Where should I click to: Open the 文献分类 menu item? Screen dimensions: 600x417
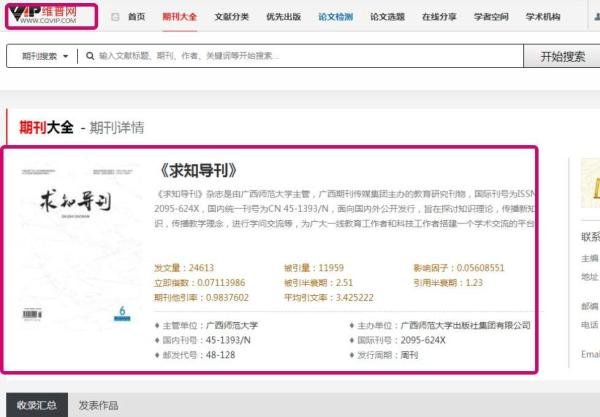pos(232,17)
